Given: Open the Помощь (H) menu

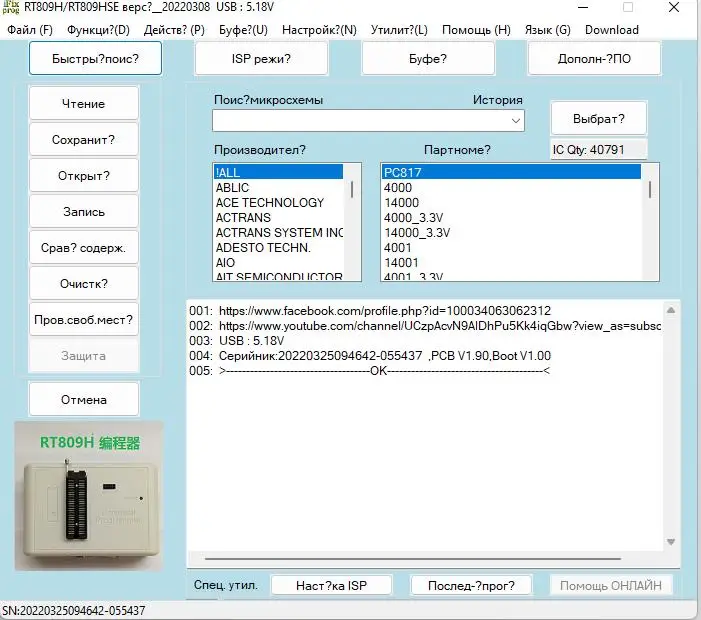Looking at the screenshot, I should click(476, 30).
